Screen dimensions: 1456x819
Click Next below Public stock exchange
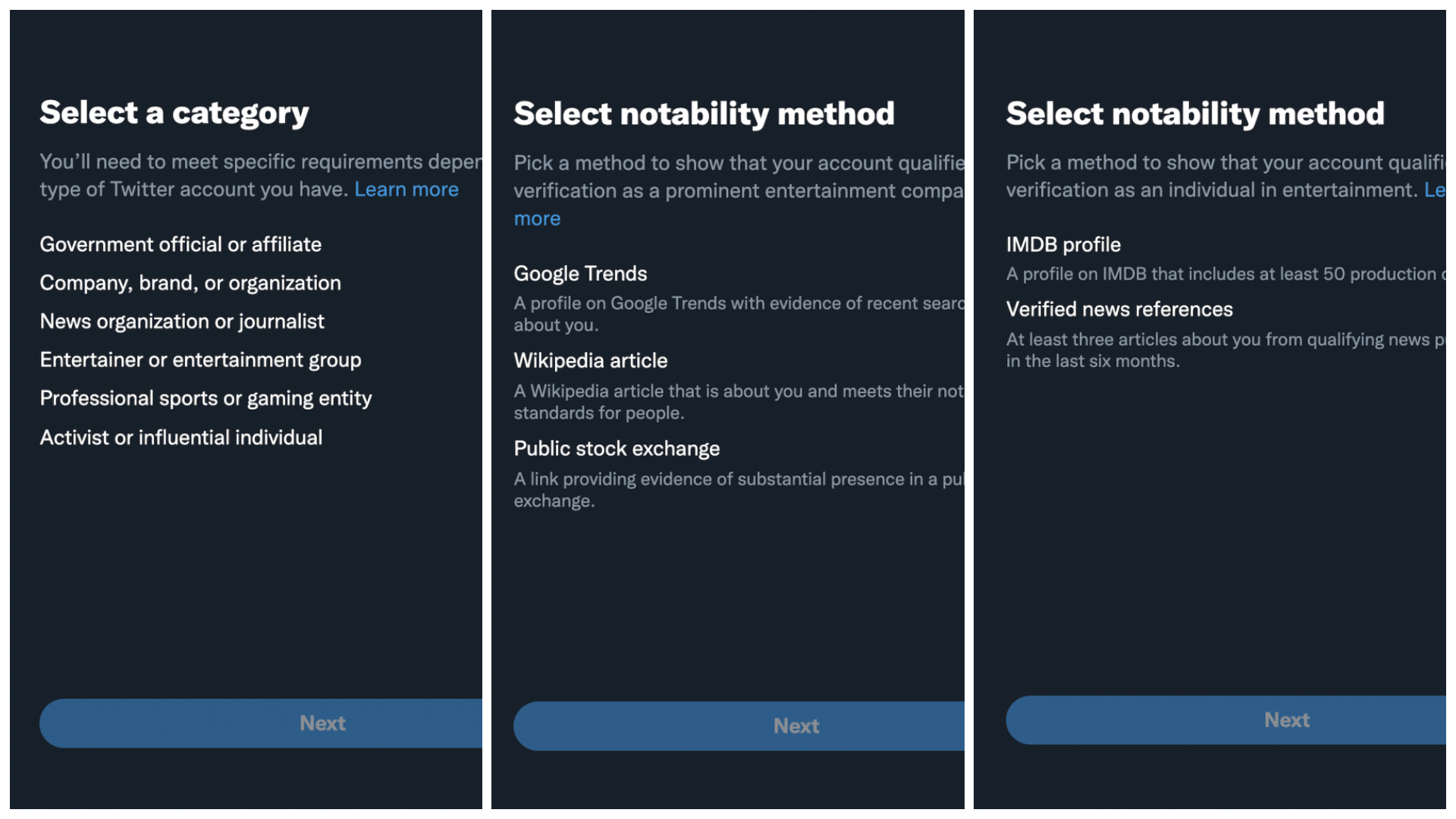coord(739,726)
